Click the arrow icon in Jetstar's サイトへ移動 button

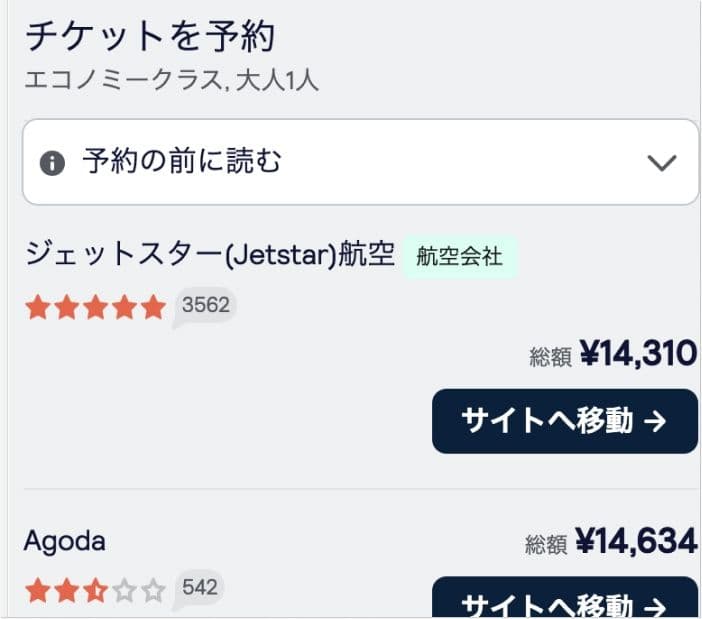[655, 421]
